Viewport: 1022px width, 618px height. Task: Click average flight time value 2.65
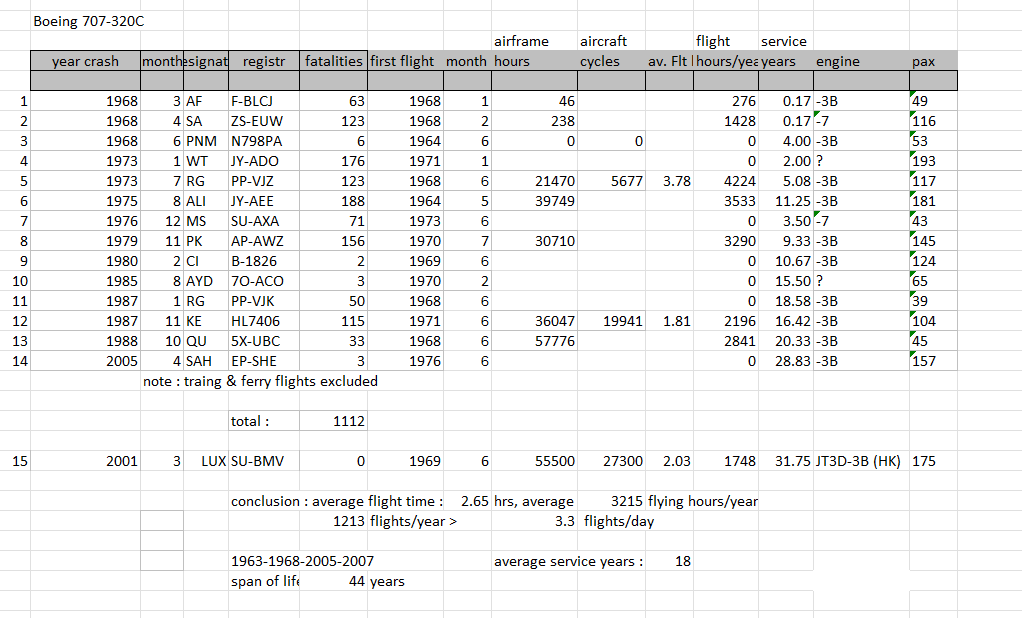click(467, 501)
